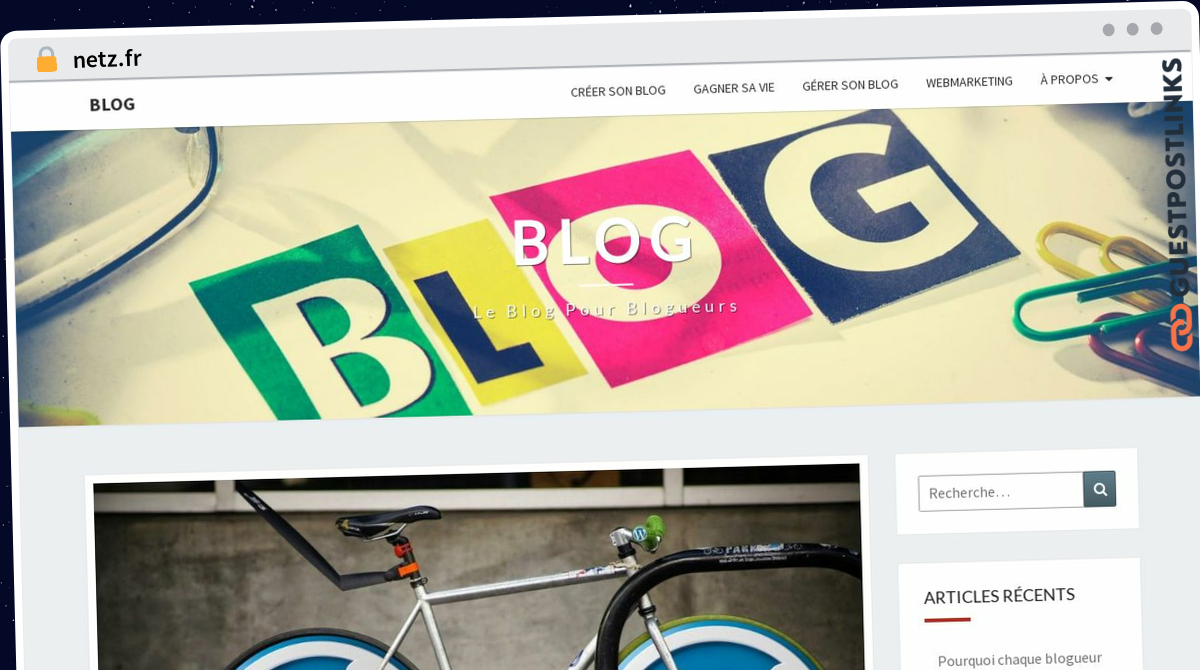Select GÉRER SON BLOG in navigation
Screen dimensions: 1200x670
pos(850,85)
